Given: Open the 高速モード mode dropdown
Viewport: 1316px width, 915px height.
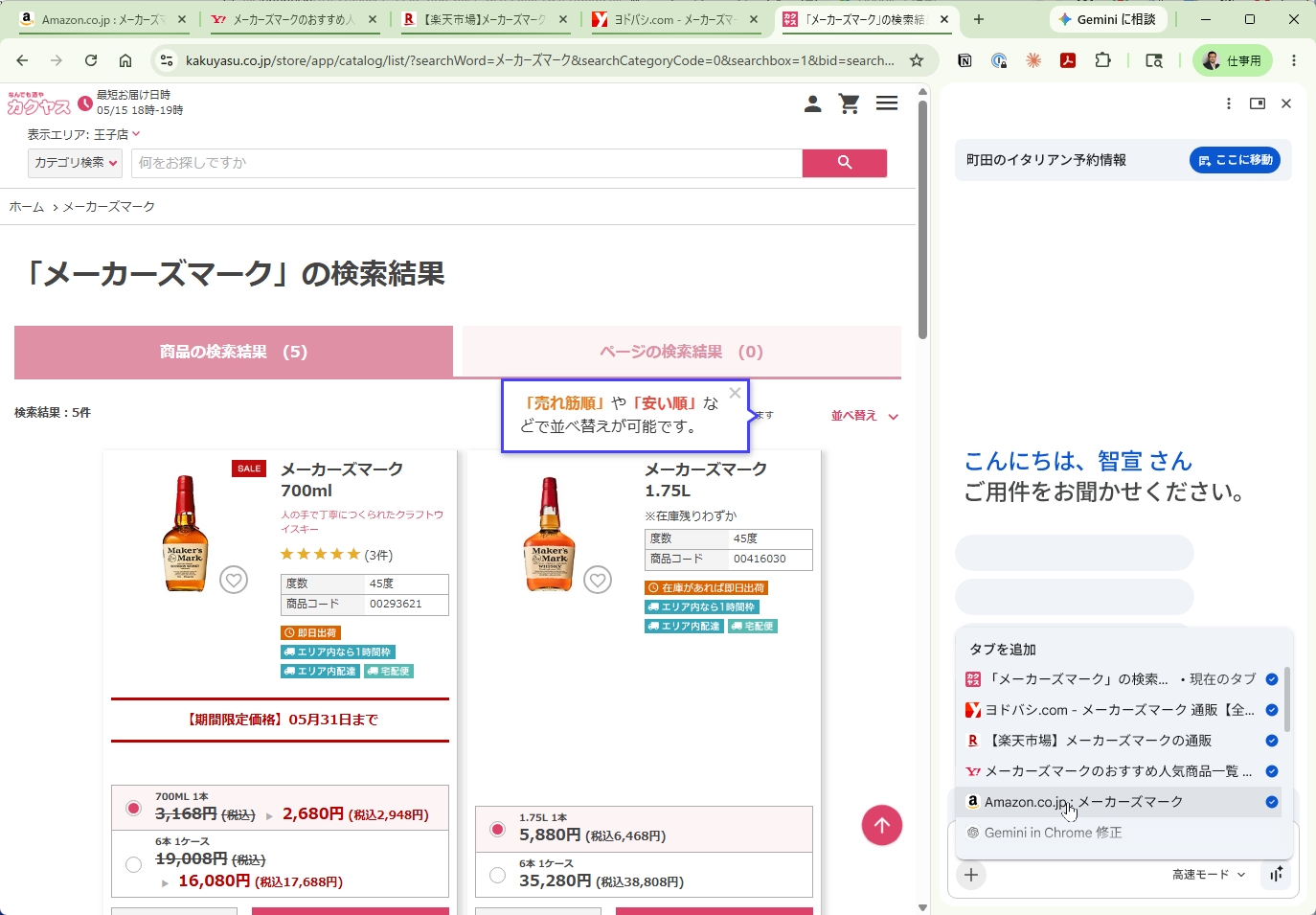Looking at the screenshot, I should pyautogui.click(x=1209, y=875).
